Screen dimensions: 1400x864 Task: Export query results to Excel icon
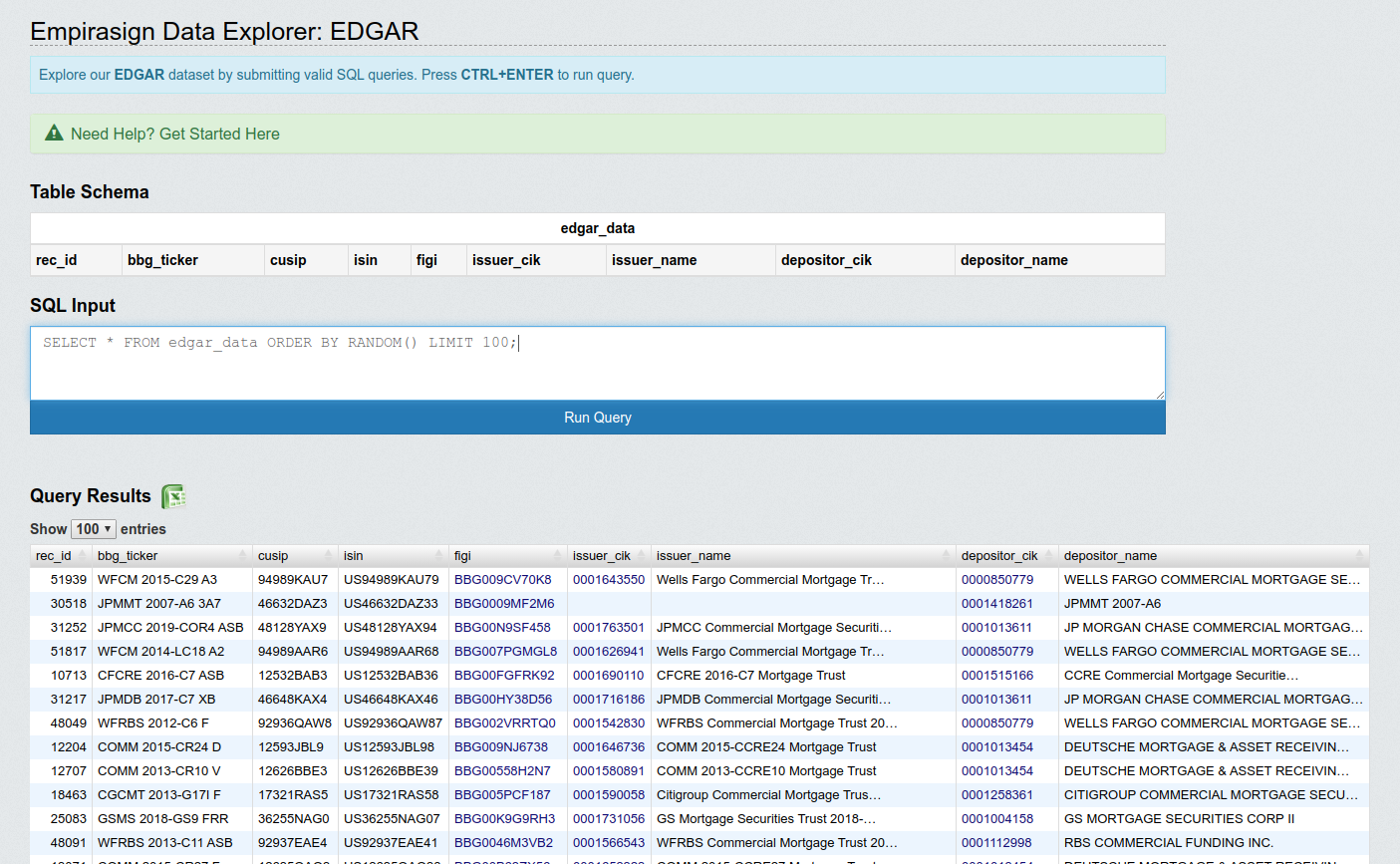point(174,496)
